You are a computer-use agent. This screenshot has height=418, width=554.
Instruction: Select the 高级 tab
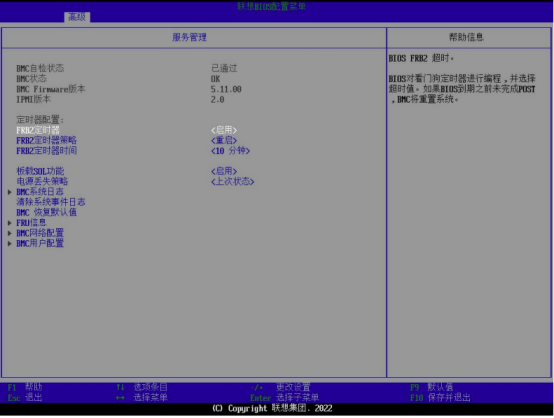[77, 17]
